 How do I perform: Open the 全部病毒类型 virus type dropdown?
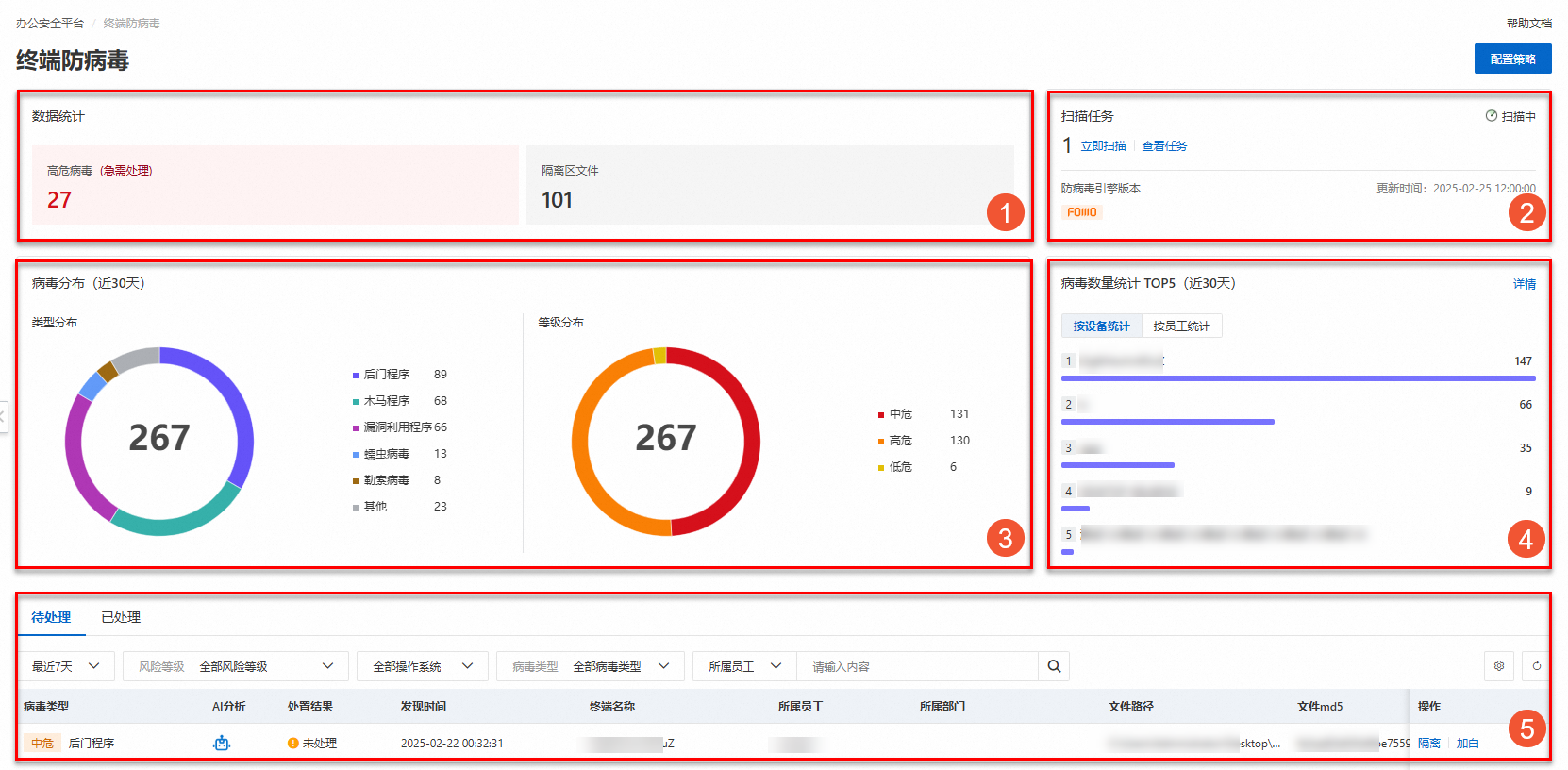[591, 666]
